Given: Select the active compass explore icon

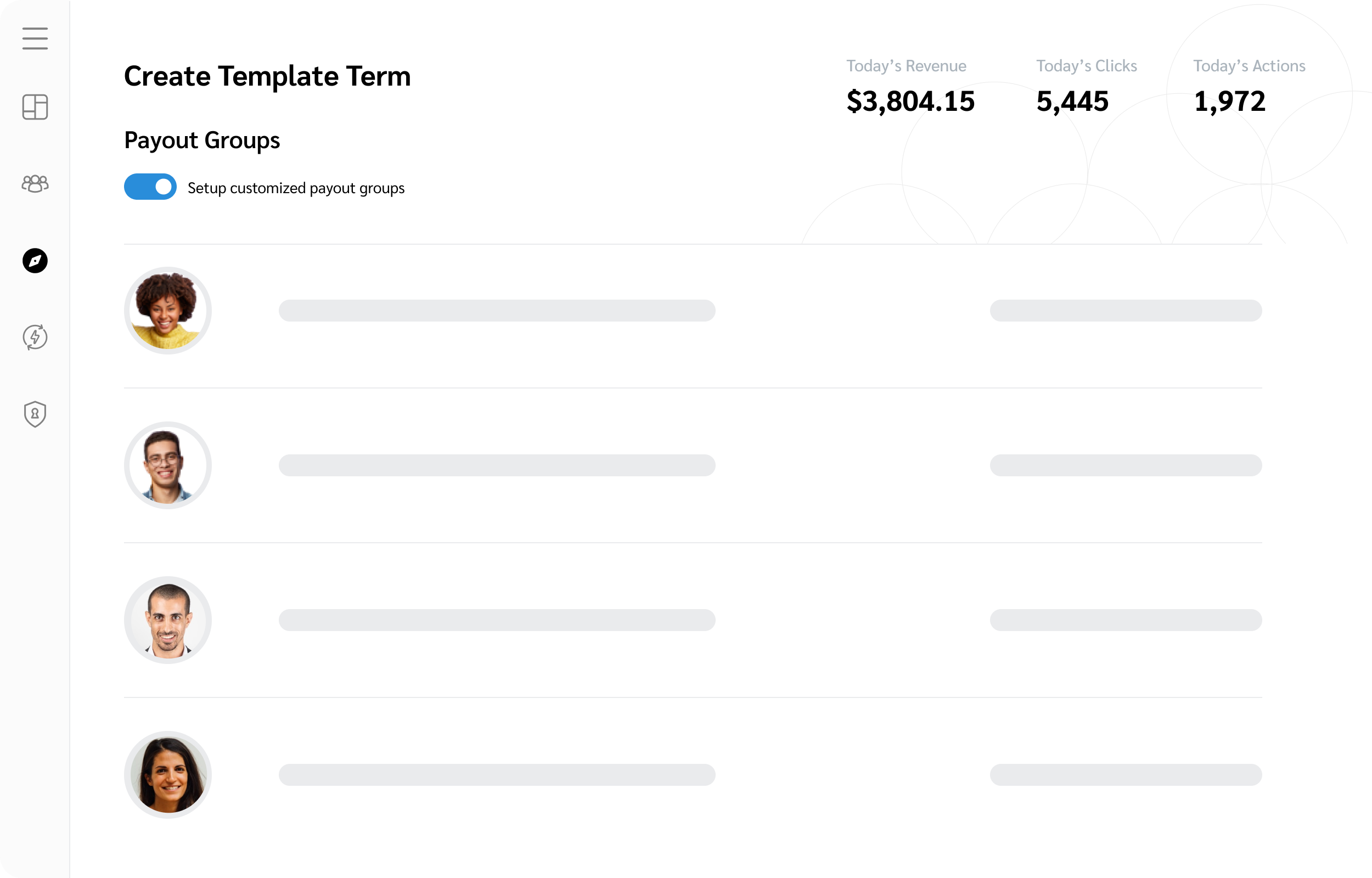Looking at the screenshot, I should click(x=35, y=261).
